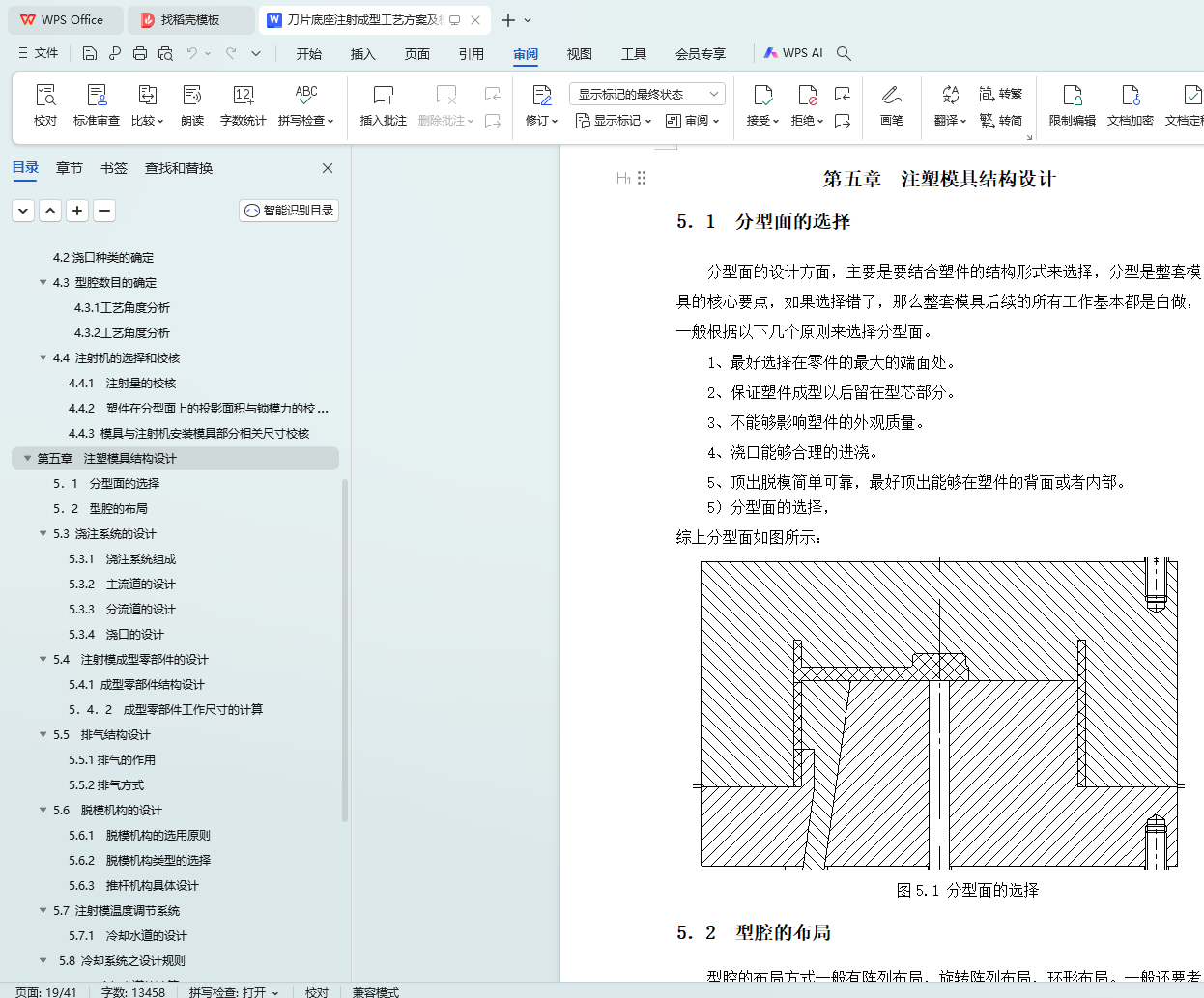1204x998 pixels.
Task: Switch to the 书签 panel tab
Action: pos(114,168)
